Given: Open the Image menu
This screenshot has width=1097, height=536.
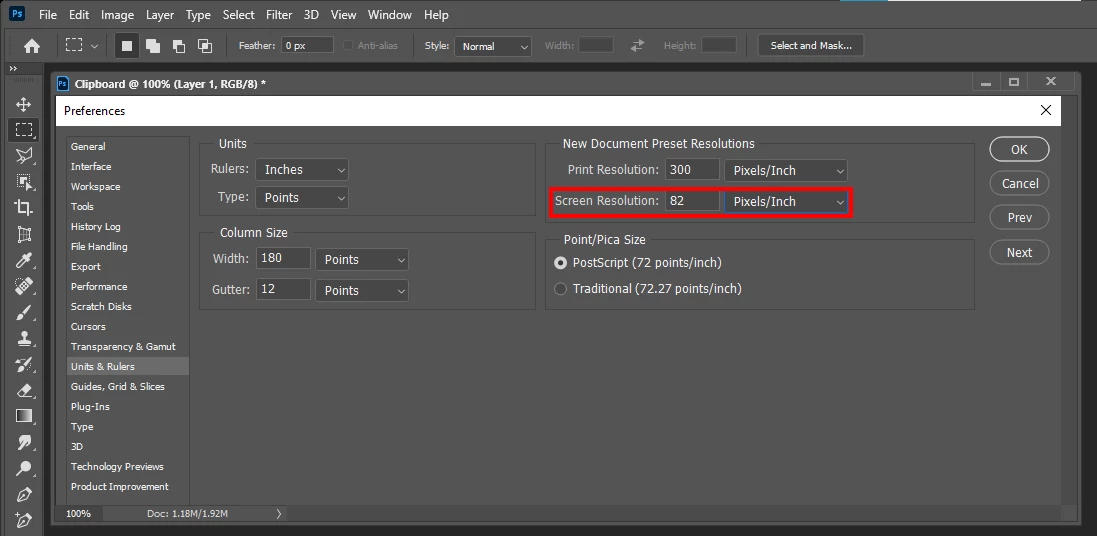Looking at the screenshot, I should (x=117, y=14).
